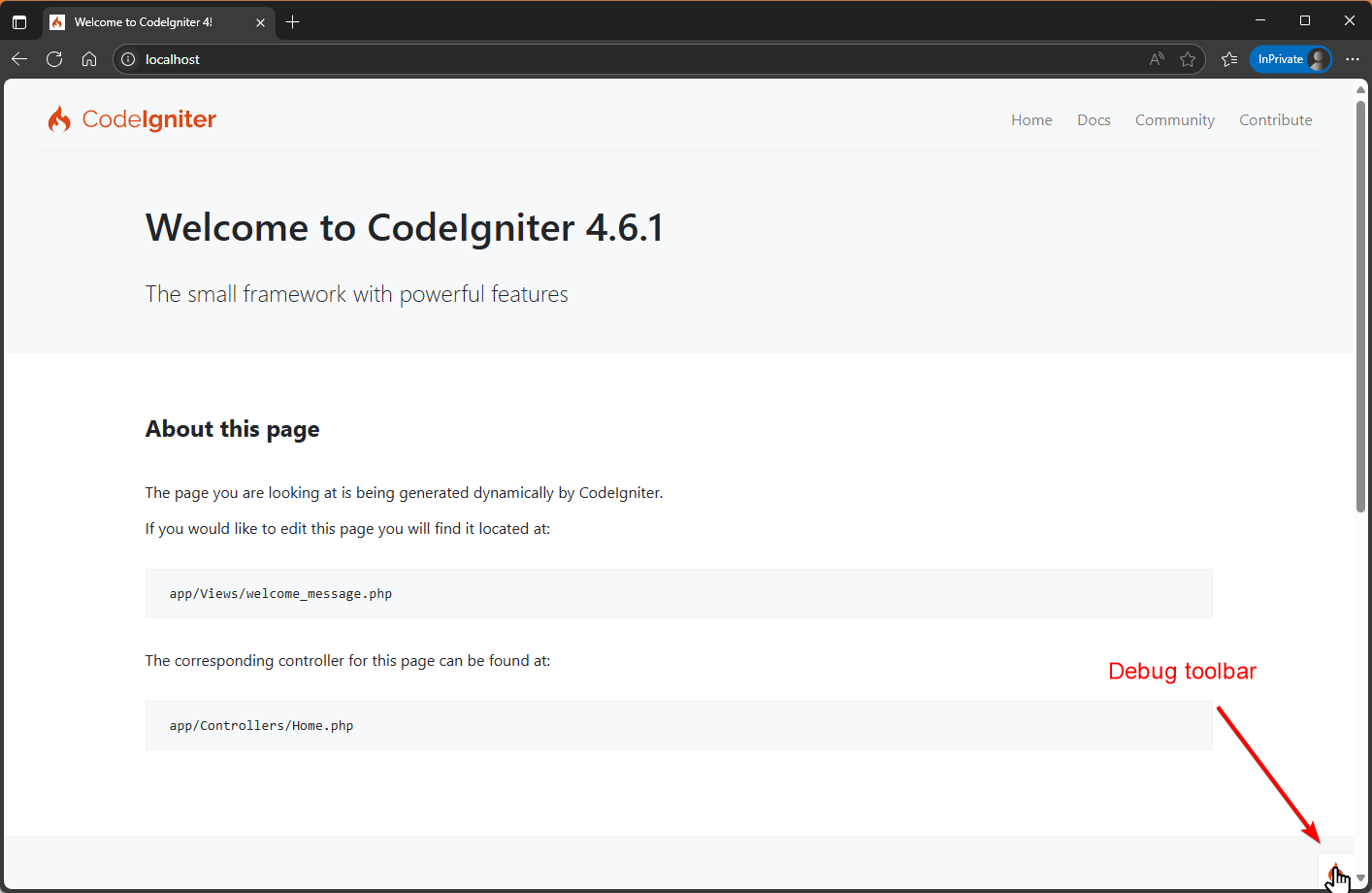Click the About this page heading

point(232,429)
